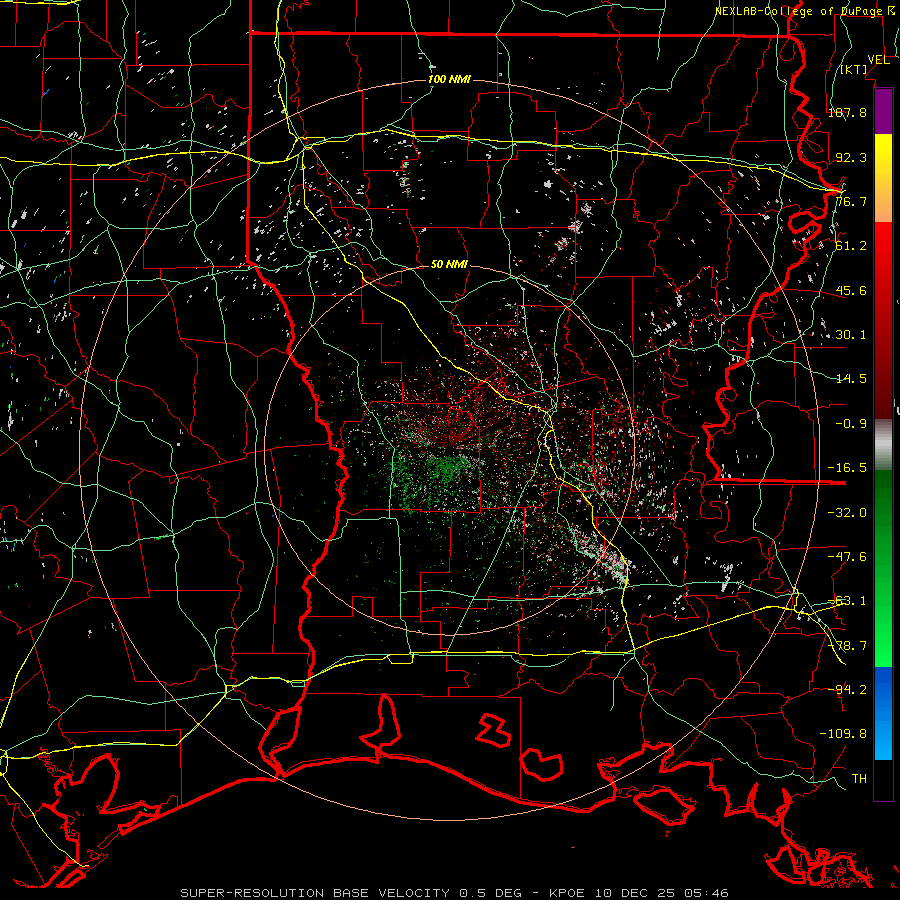Screen dimensions: 900x900
Task: Click the -47.6 velocity scale value
Action: (847, 557)
